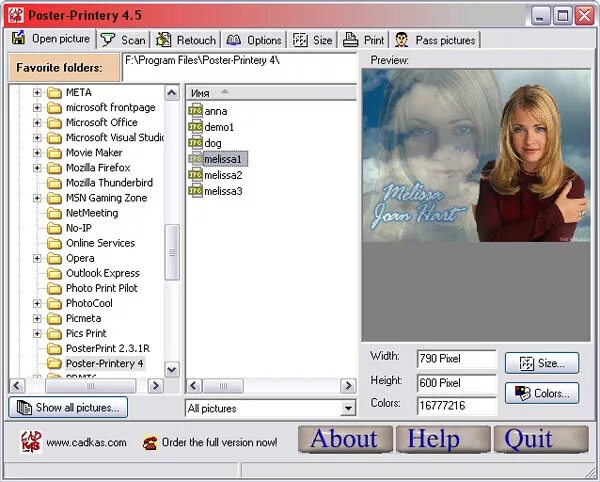This screenshot has width=600, height=482.
Task: Click the Colors... button
Action: click(x=542, y=393)
